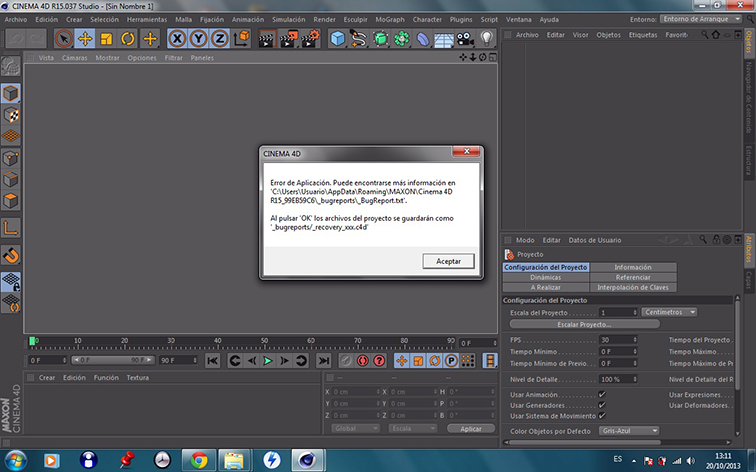756x472 pixels.
Task: Open the Referenciar tab
Action: [x=633, y=277]
